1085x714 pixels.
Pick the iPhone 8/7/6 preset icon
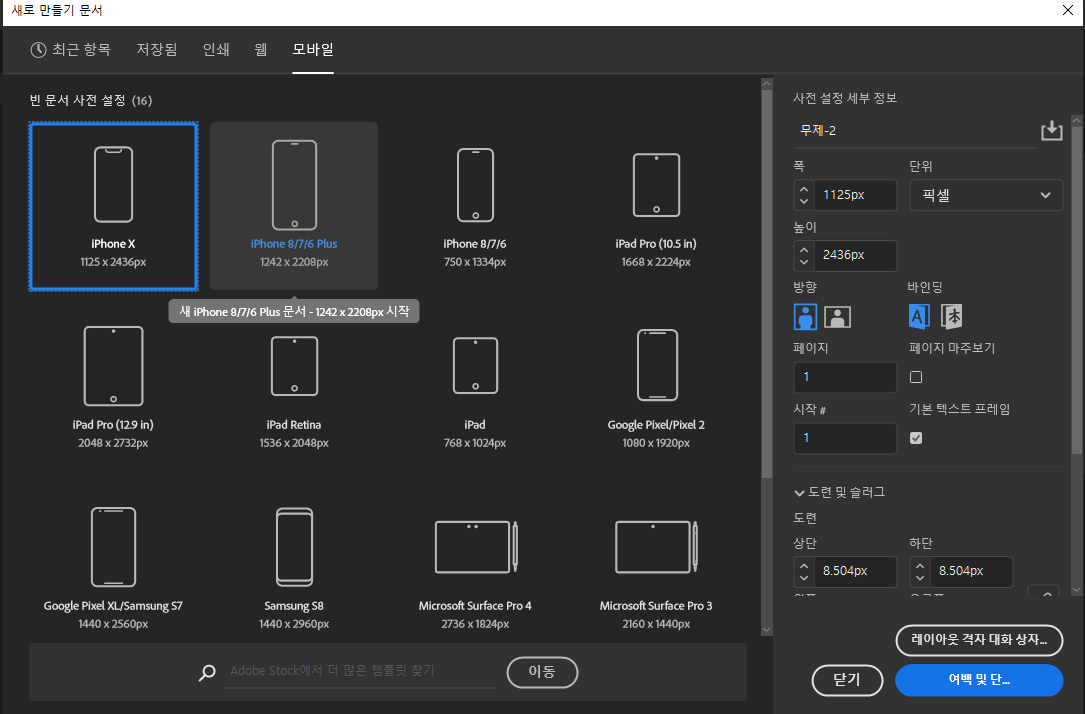(475, 185)
